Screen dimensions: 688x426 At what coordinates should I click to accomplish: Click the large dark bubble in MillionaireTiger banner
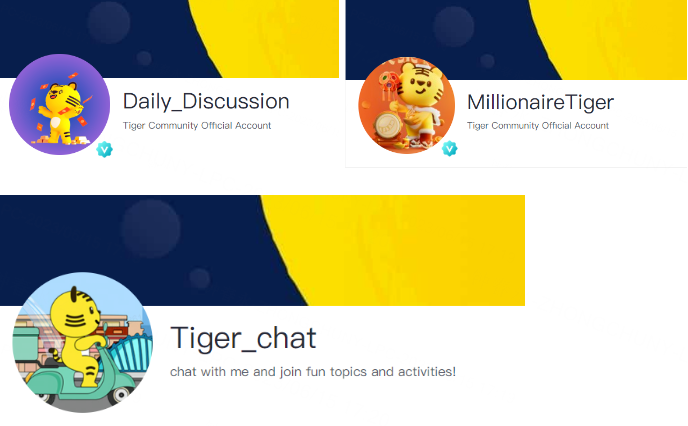pyautogui.click(x=453, y=25)
